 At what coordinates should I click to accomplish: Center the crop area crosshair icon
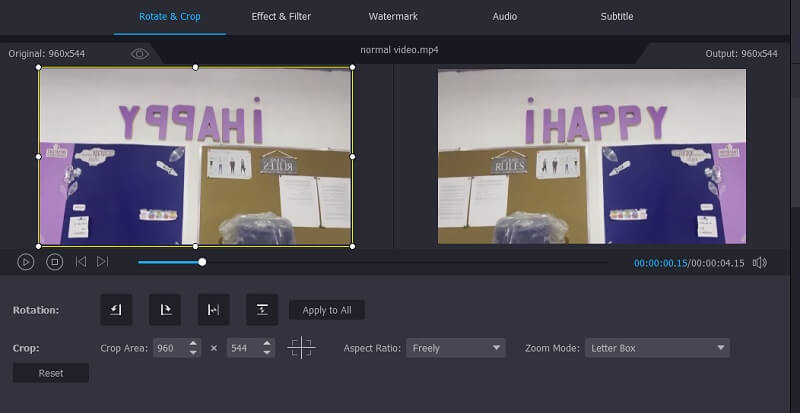[301, 348]
